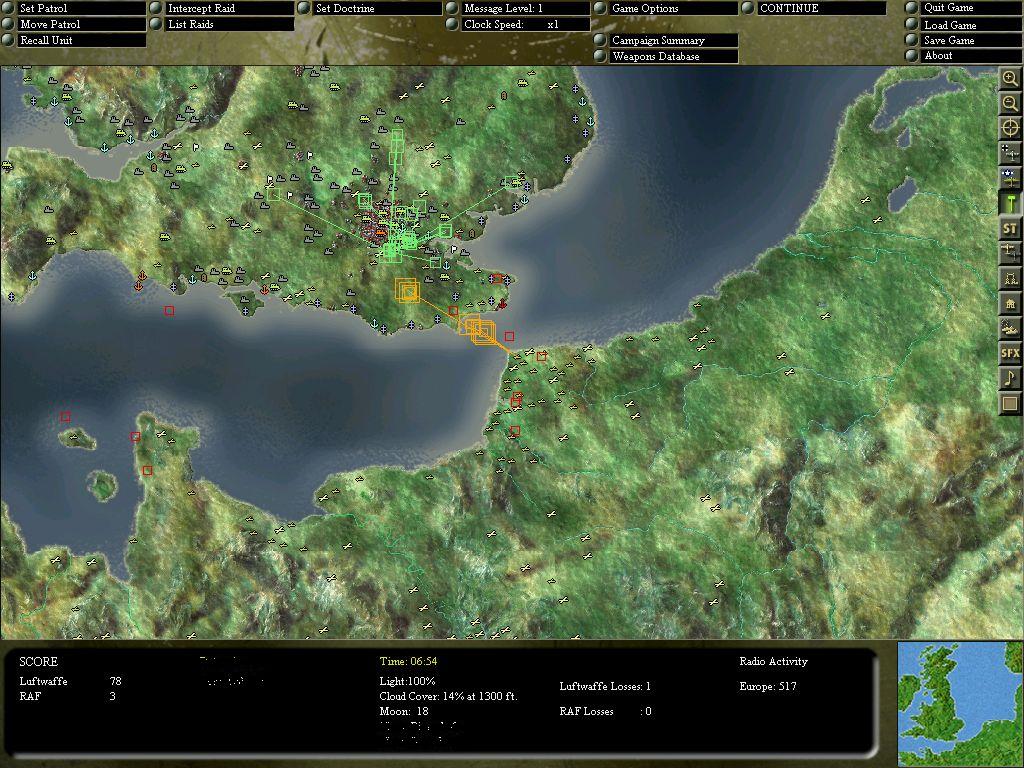
Task: Click the Cloud Cover readout
Action: [x=449, y=696]
